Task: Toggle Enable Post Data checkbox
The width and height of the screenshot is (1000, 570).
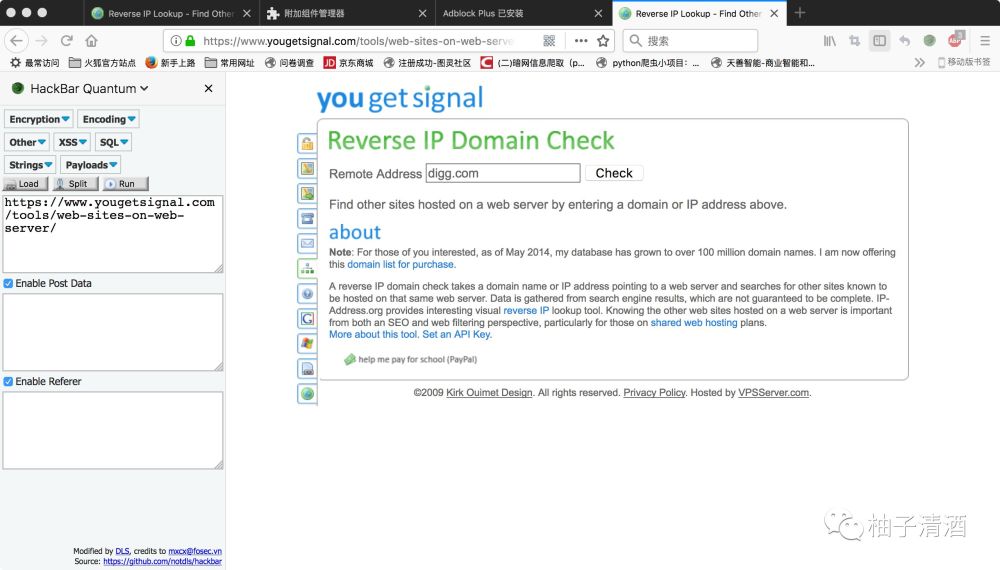Action: [8, 283]
